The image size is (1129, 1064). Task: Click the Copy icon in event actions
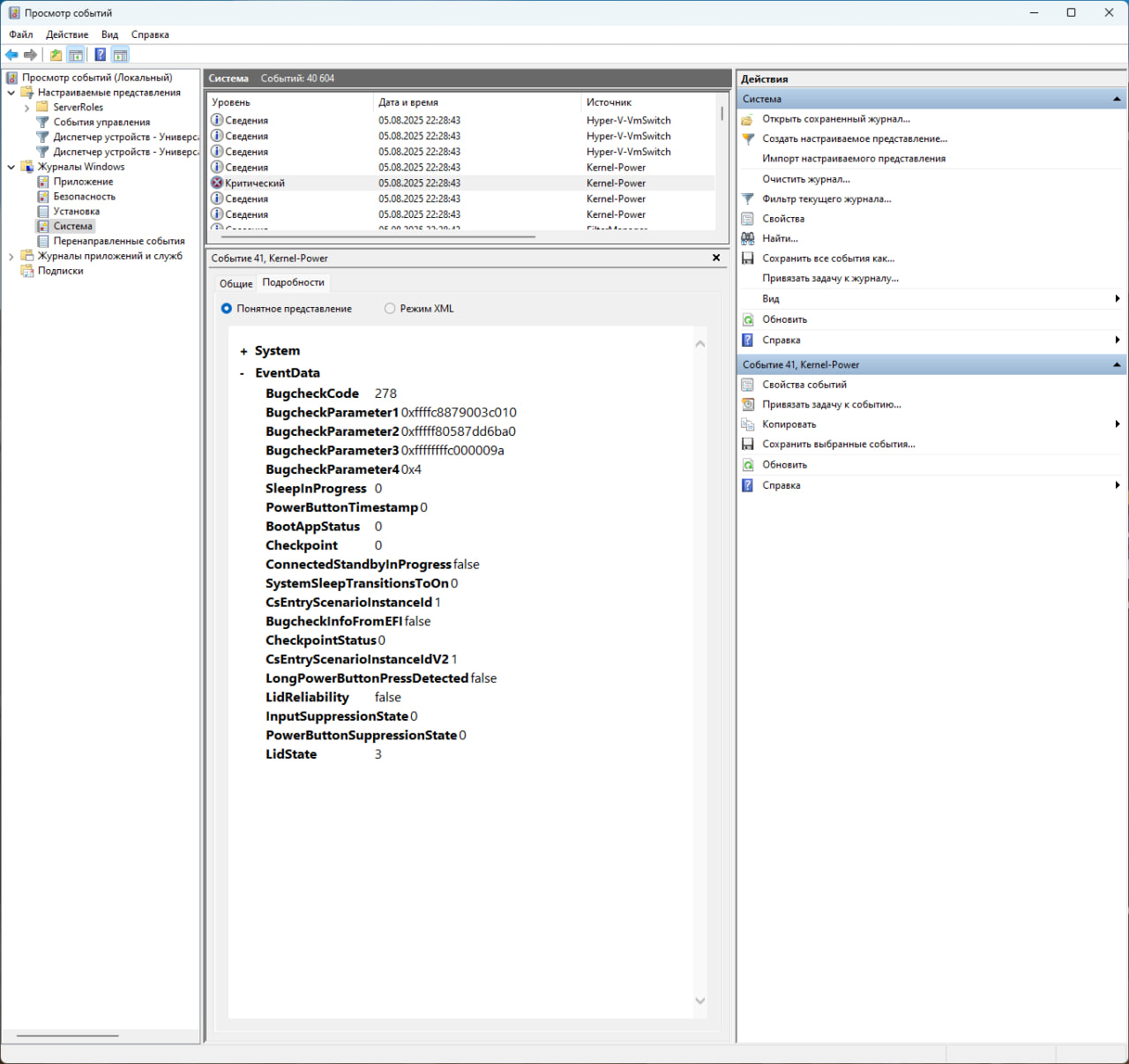[x=748, y=424]
